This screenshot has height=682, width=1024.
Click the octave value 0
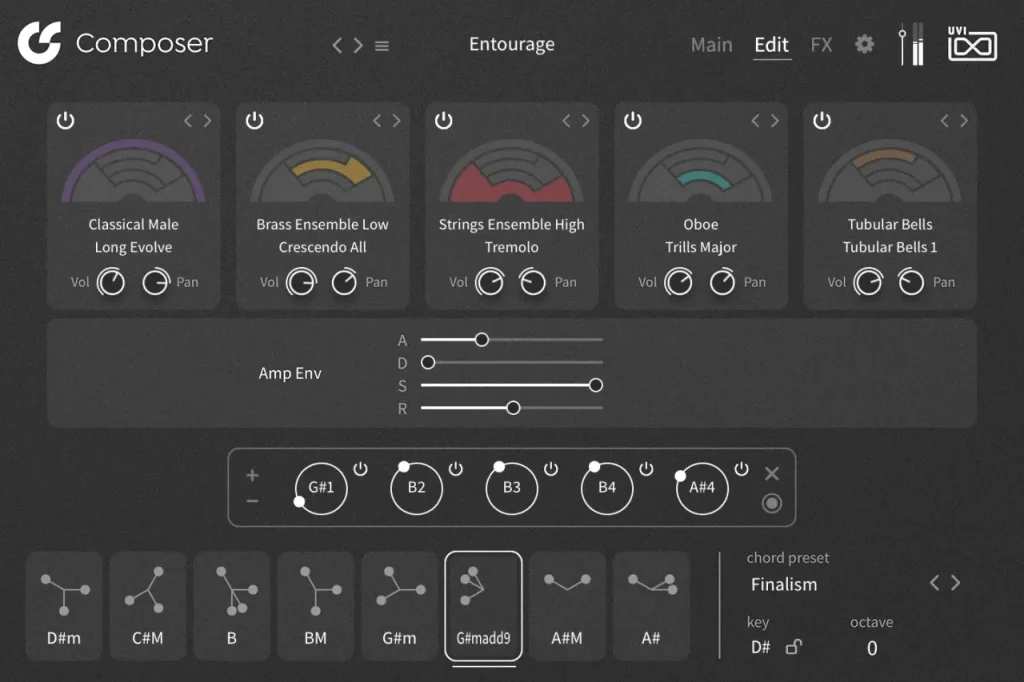click(x=872, y=648)
